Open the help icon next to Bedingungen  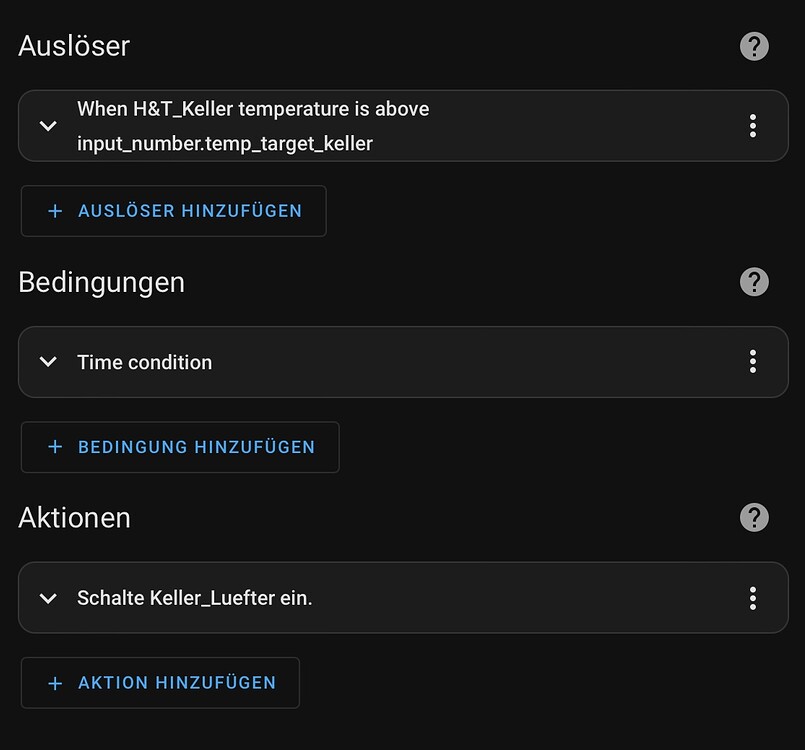coord(754,282)
